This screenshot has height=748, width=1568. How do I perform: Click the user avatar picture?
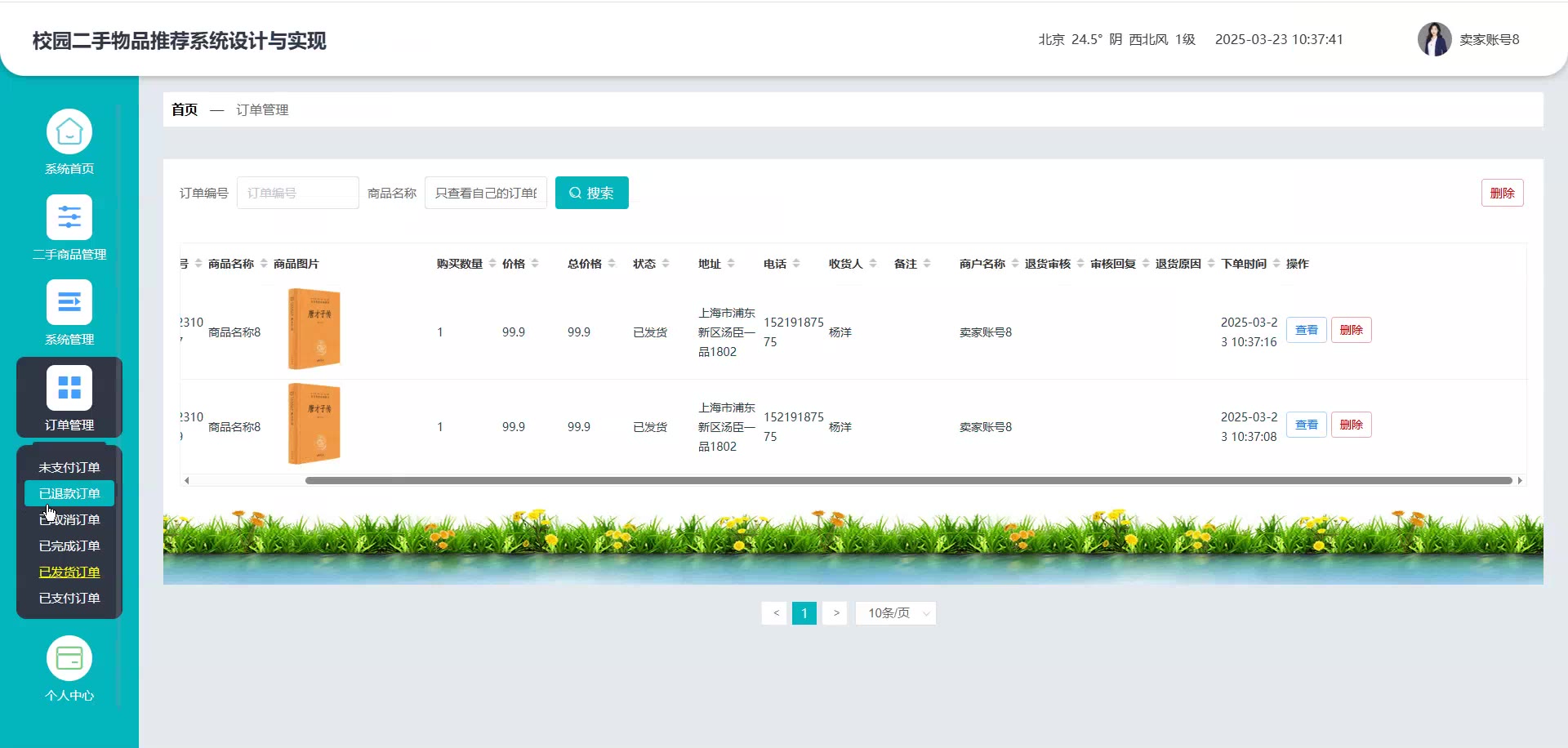(1433, 39)
